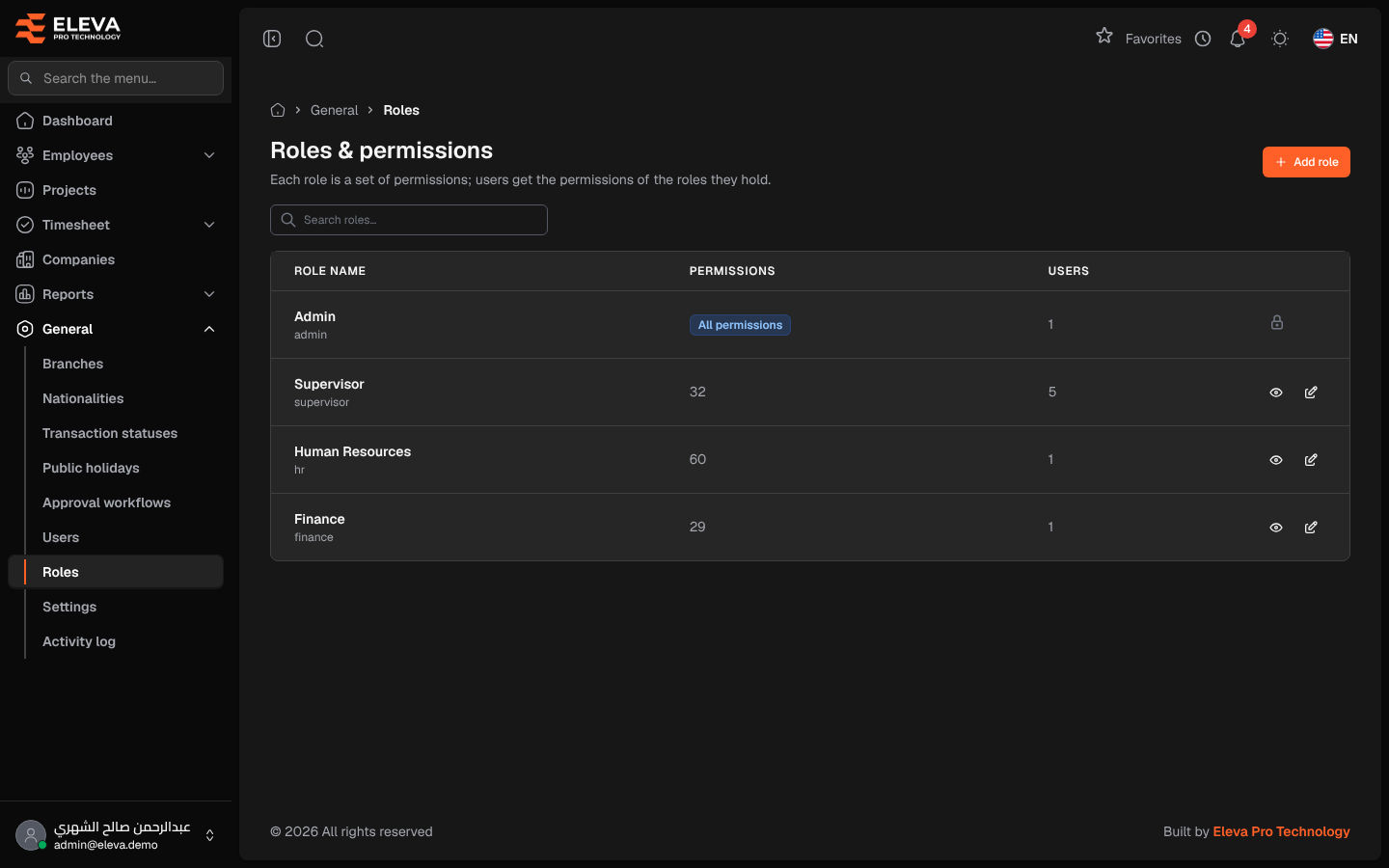Click the Dashboard house icon
Image resolution: width=1389 pixels, height=868 pixels.
[25, 121]
